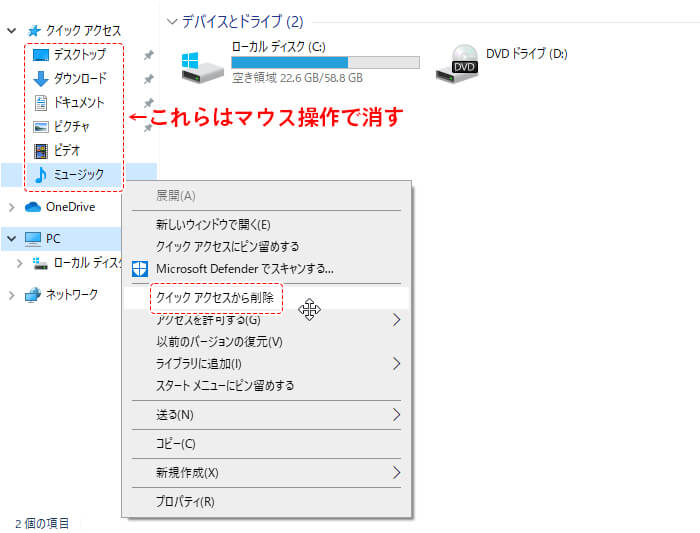Image resolution: width=700 pixels, height=533 pixels.
Task: Open ライブラリに追加 submenu arrow
Action: 396,363
